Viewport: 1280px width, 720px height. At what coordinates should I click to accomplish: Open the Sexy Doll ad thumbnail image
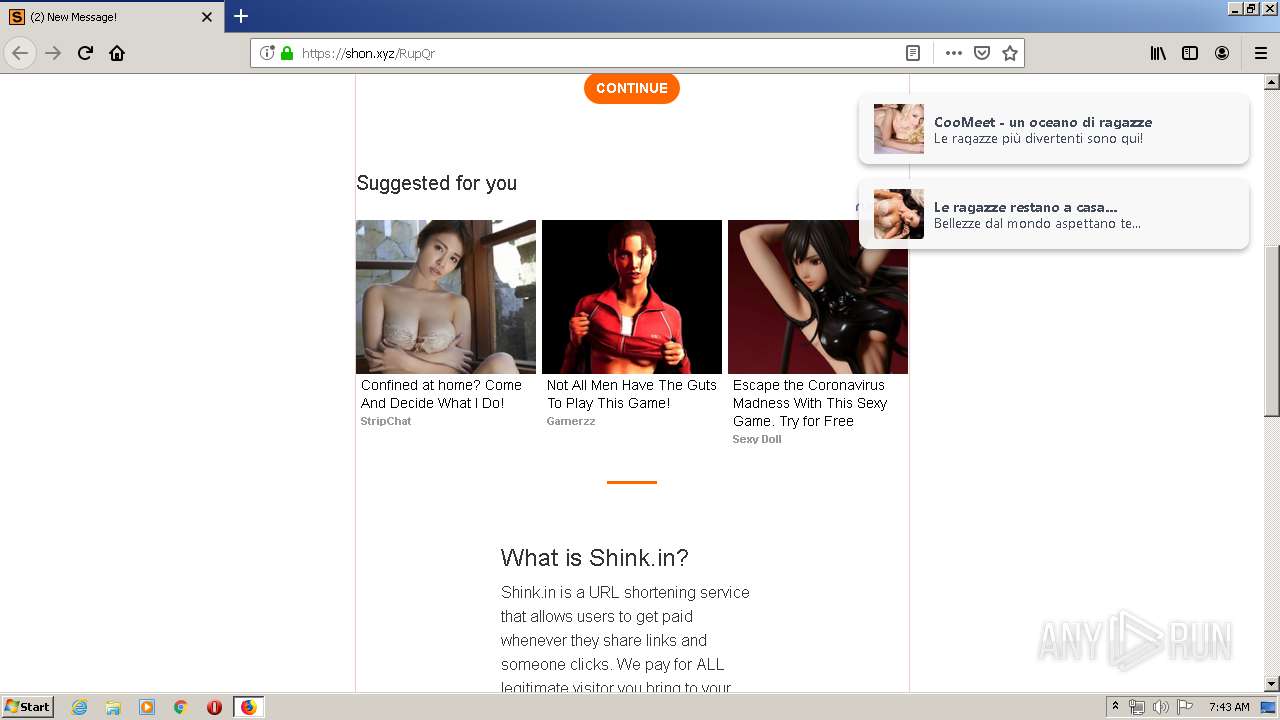pyautogui.click(x=818, y=297)
